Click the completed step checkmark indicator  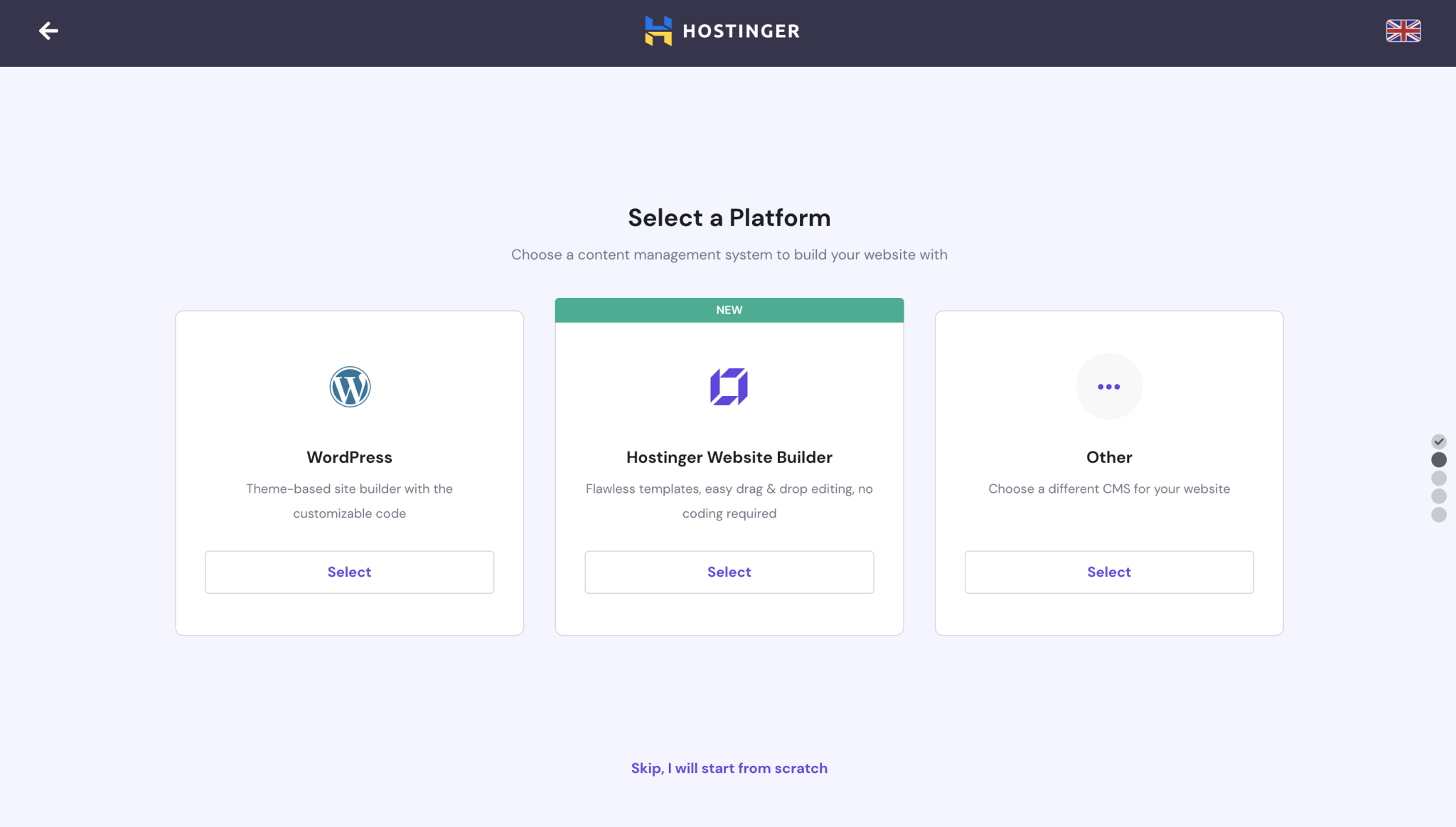tap(1439, 442)
